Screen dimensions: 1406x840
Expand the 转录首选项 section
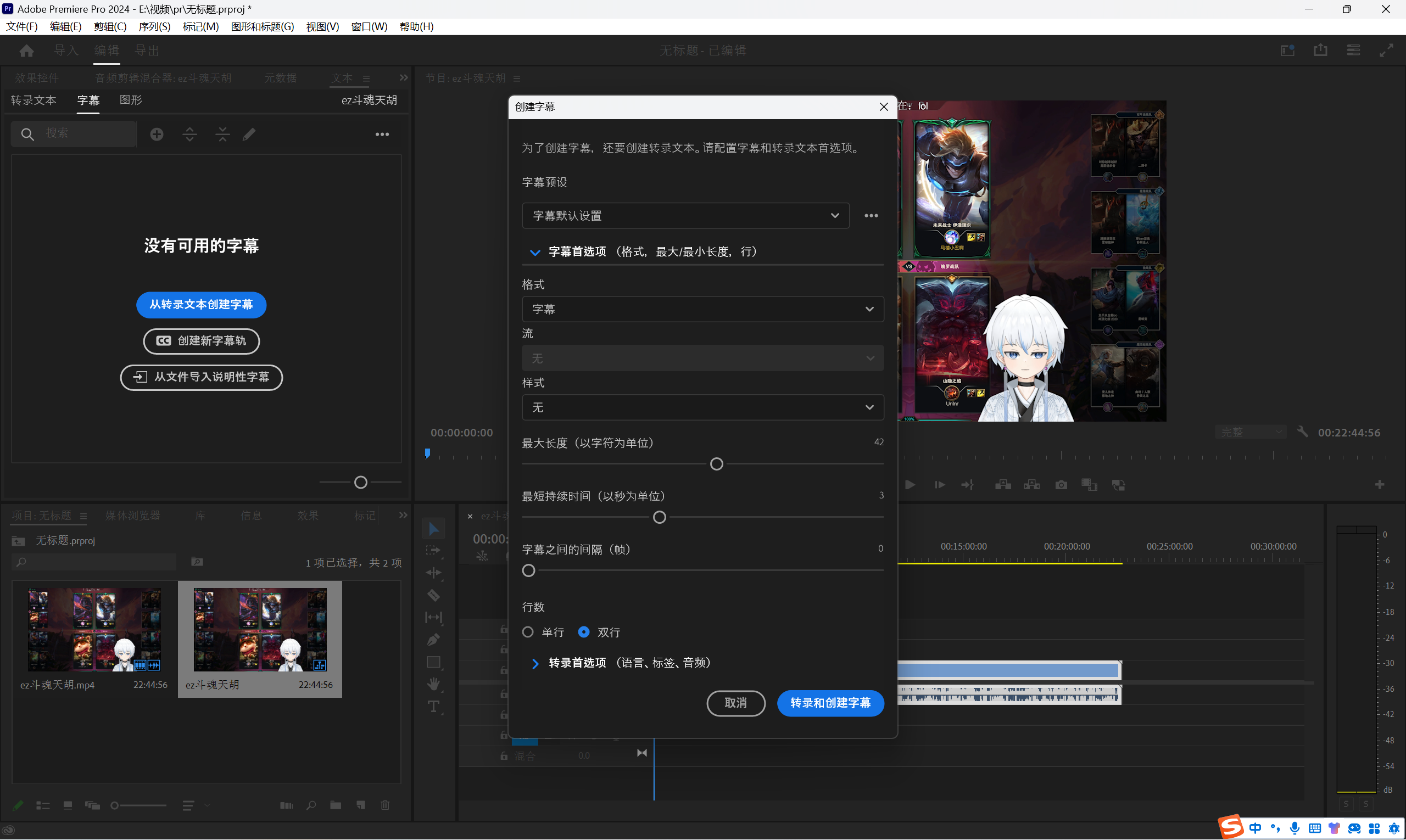click(534, 663)
